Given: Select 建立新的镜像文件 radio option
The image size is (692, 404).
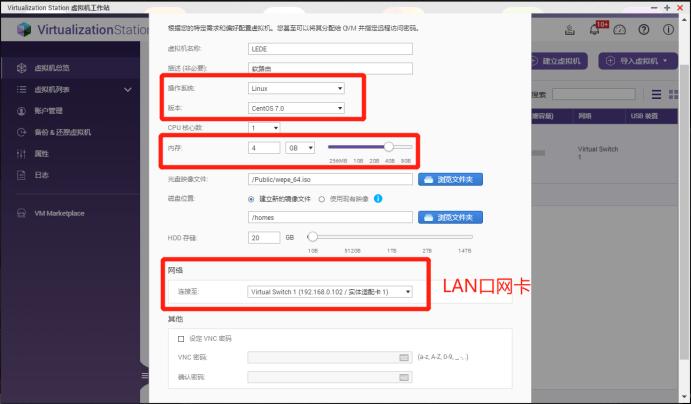Looking at the screenshot, I should tap(251, 199).
